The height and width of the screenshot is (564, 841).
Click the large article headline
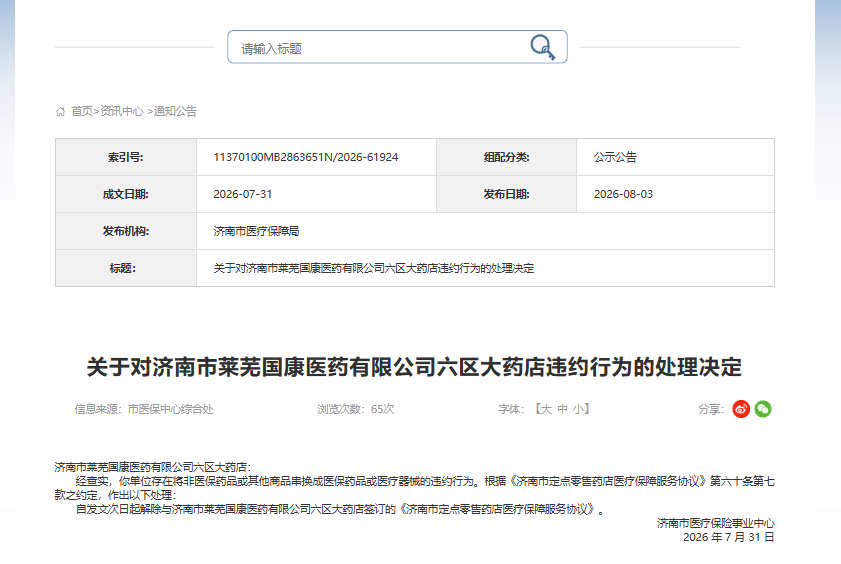pyautogui.click(x=414, y=367)
